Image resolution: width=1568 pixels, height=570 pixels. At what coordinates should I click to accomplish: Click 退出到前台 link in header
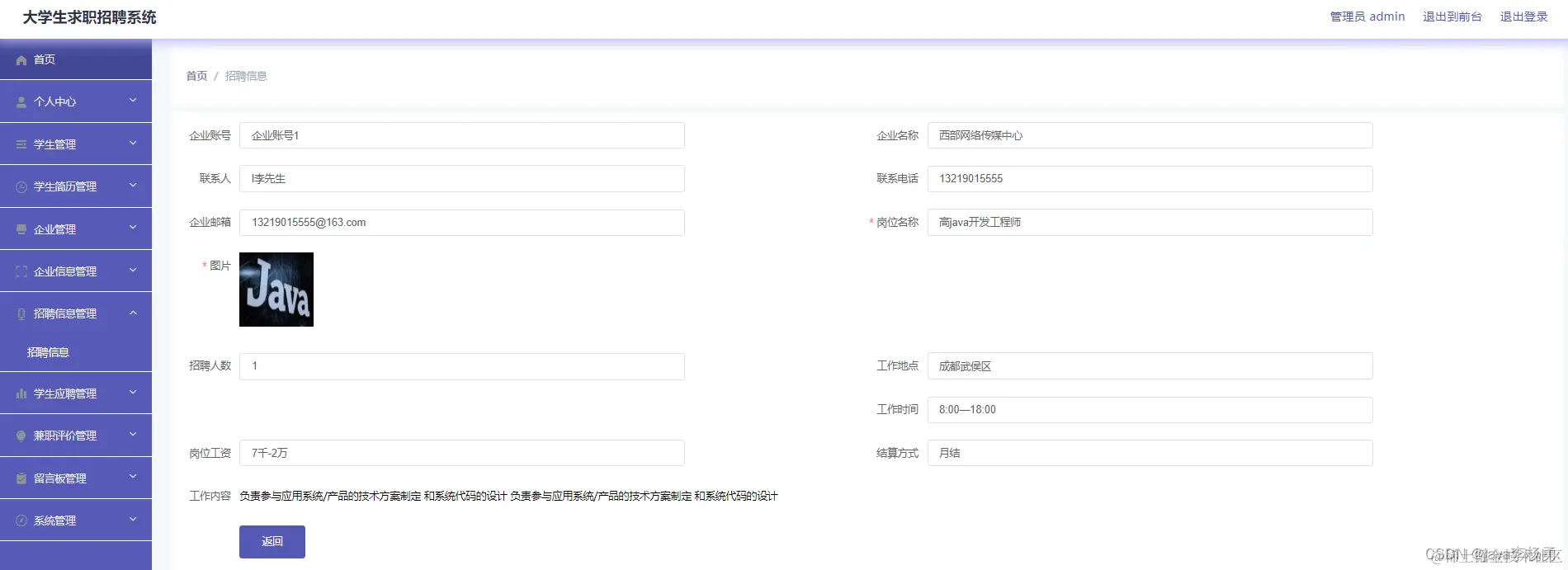[1452, 16]
